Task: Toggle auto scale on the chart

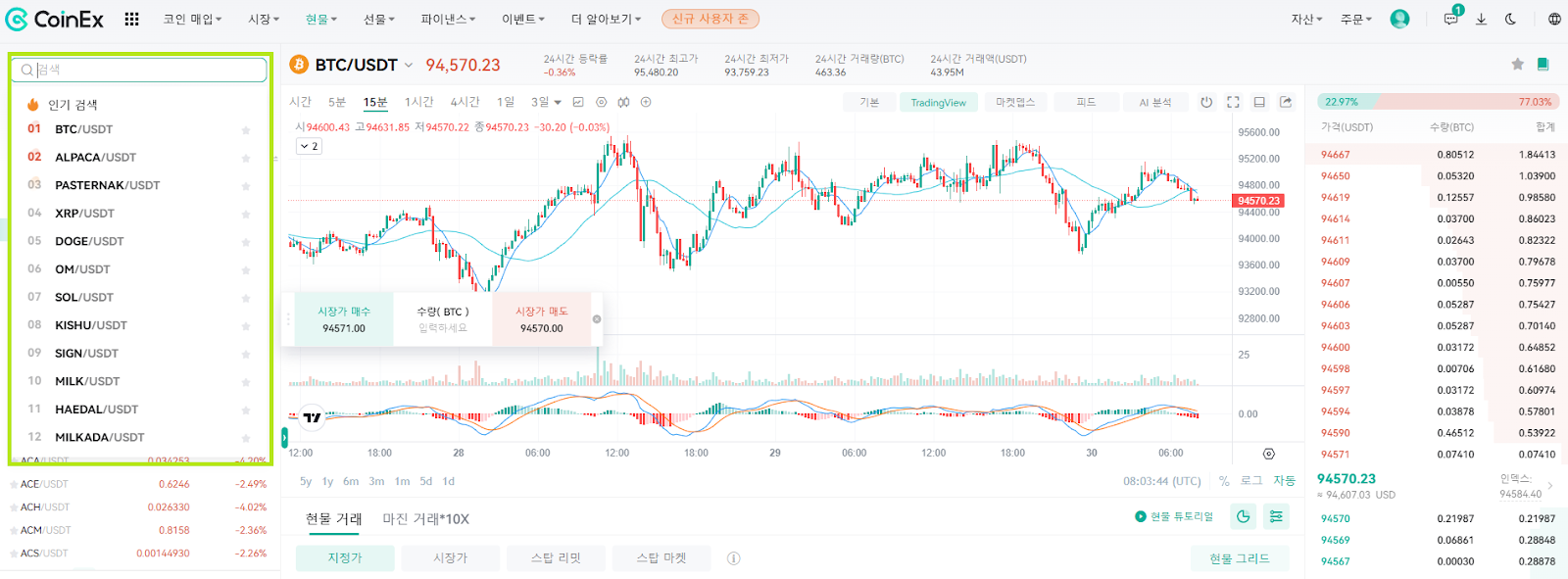Action: coord(1284,481)
